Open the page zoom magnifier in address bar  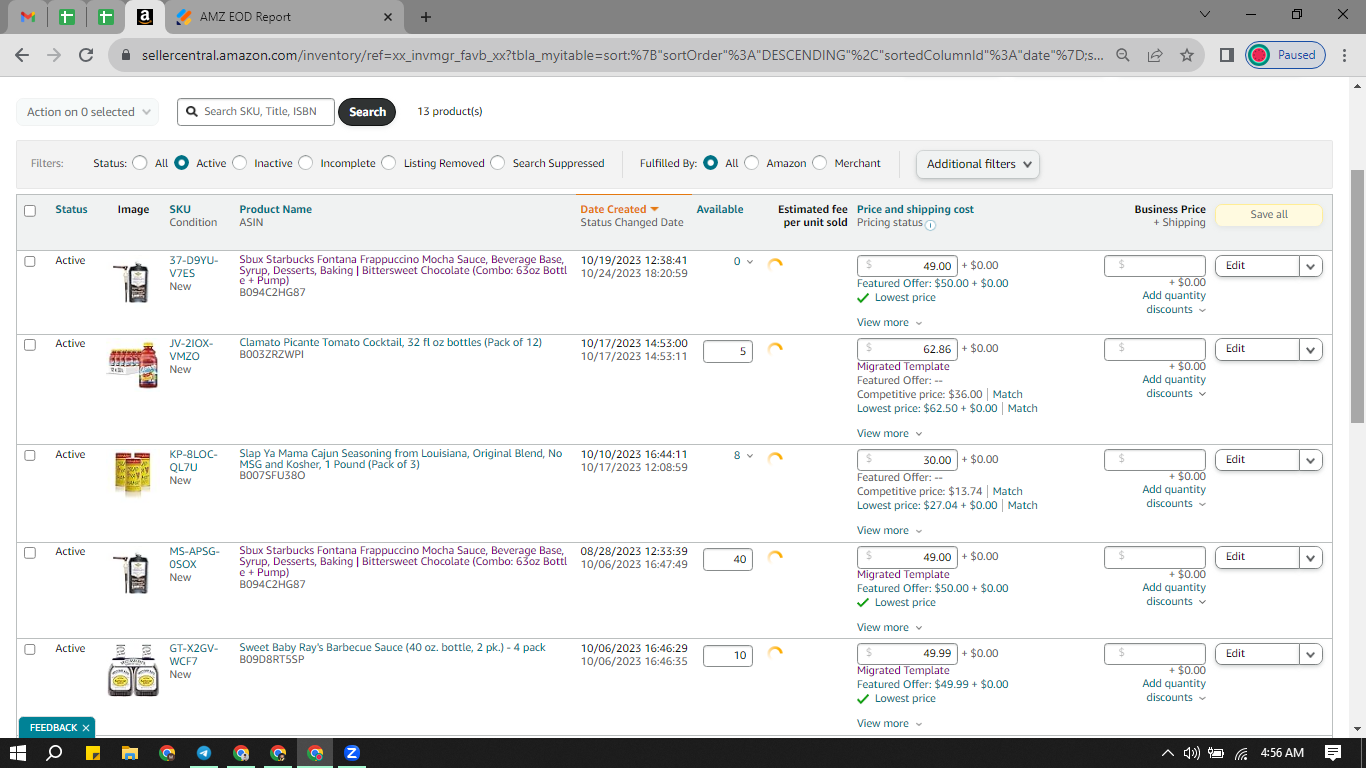point(1123,55)
